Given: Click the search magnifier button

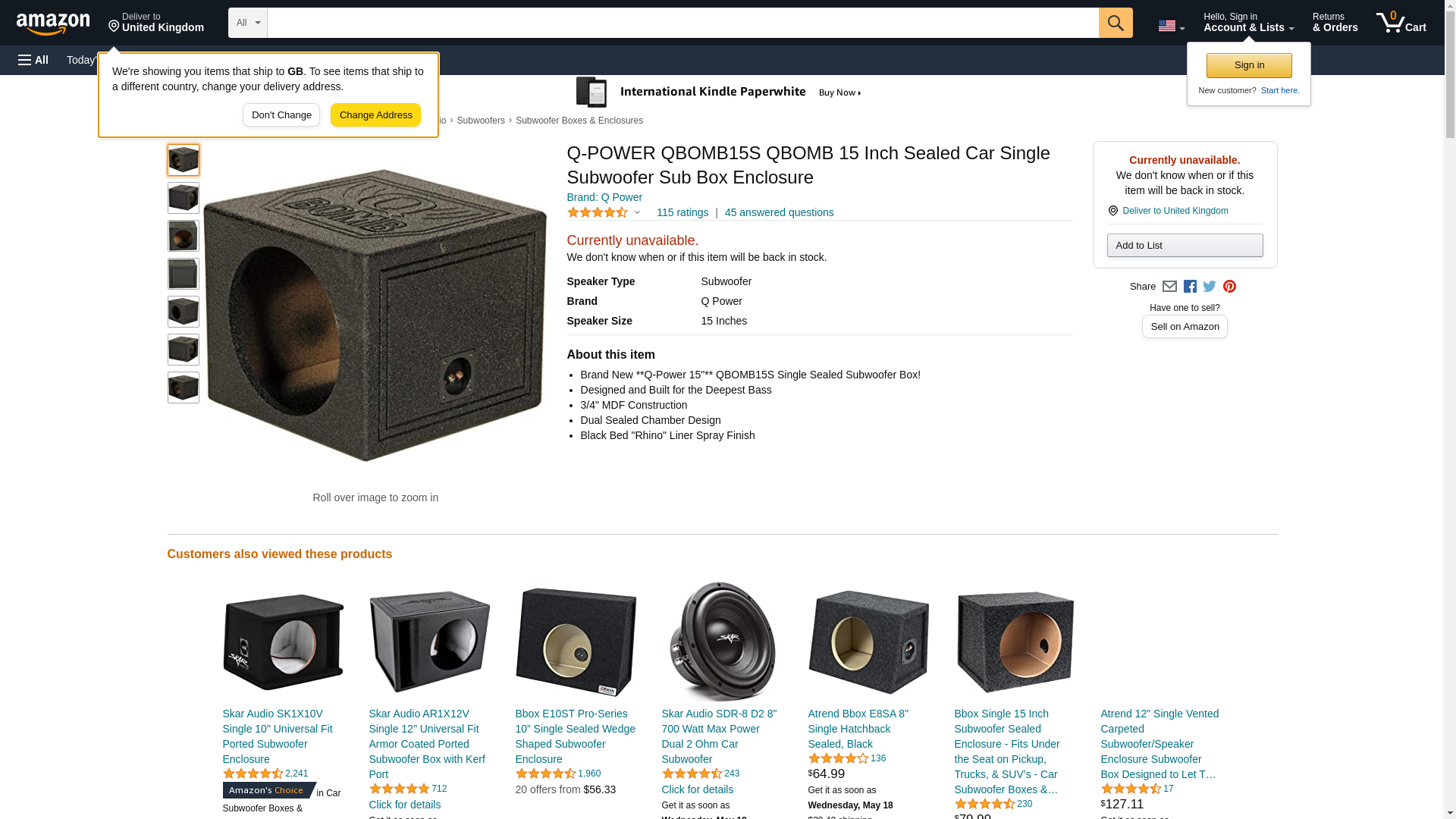Looking at the screenshot, I should tap(1115, 23).
